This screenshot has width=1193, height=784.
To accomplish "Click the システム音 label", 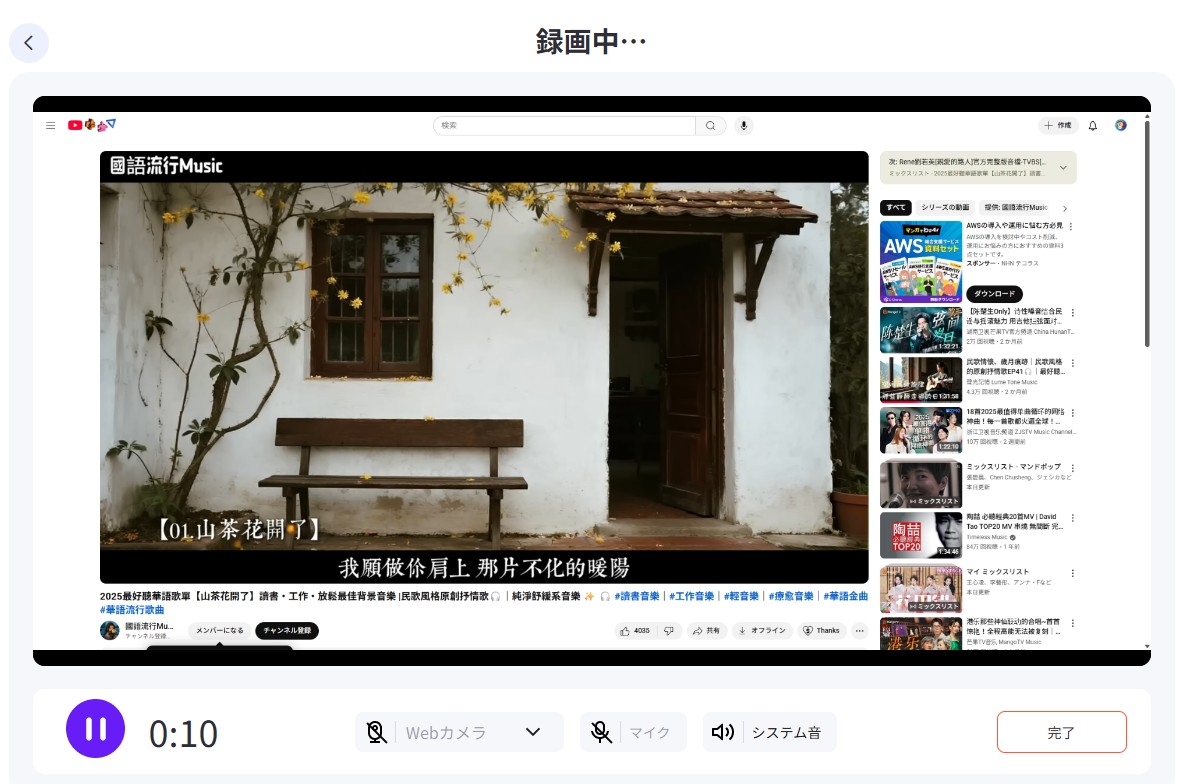I will point(787,732).
